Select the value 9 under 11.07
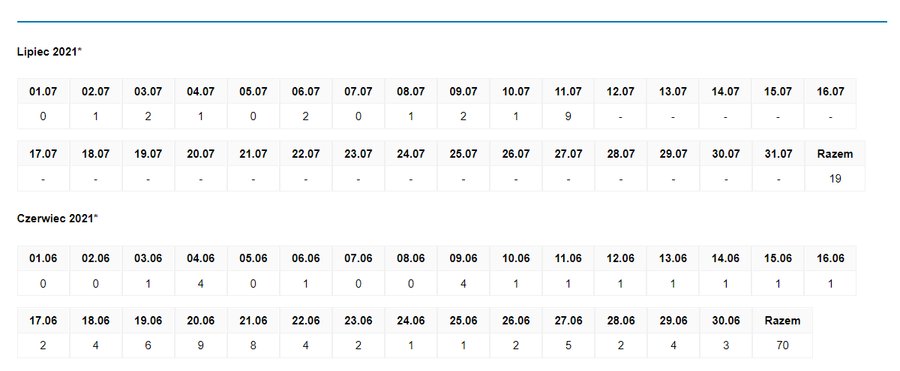The width and height of the screenshot is (900, 371). pos(568,117)
